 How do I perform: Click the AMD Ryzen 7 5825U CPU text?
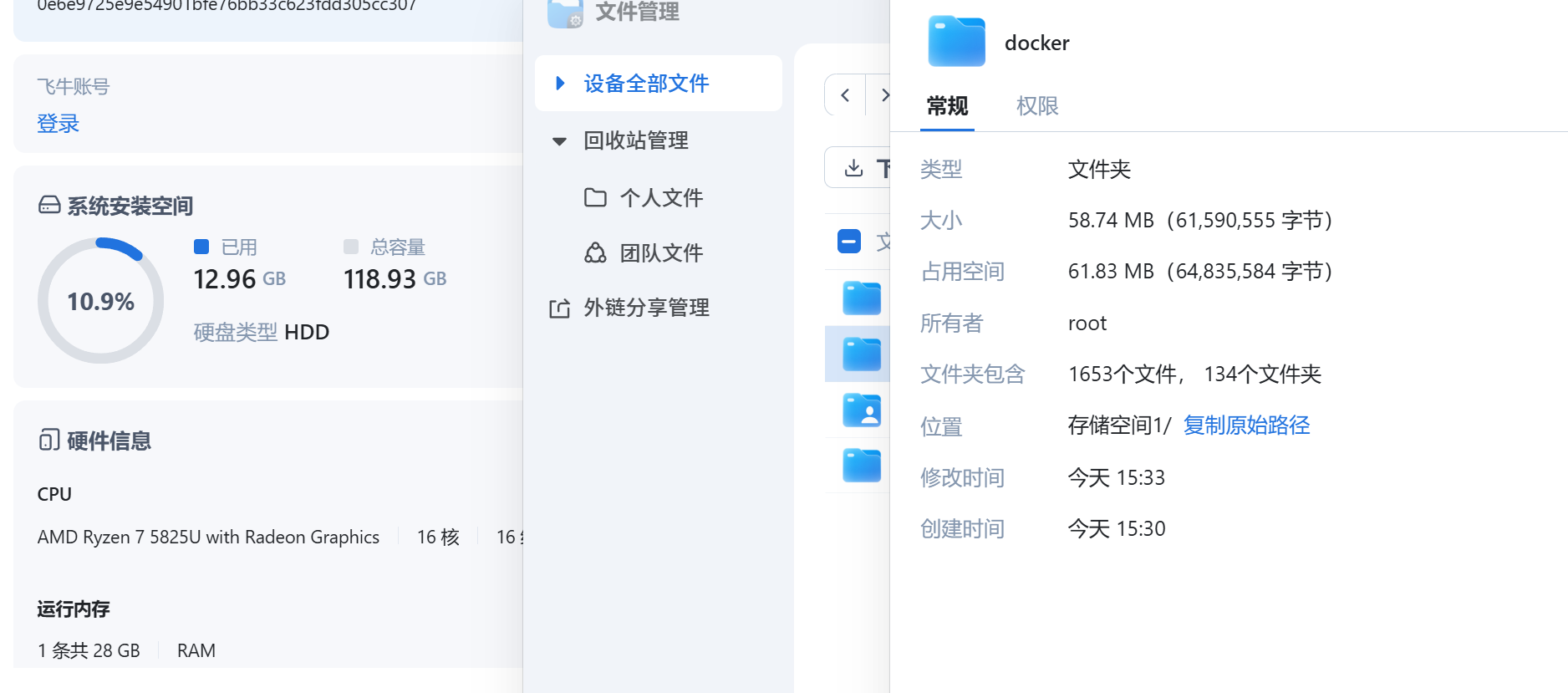click(208, 538)
